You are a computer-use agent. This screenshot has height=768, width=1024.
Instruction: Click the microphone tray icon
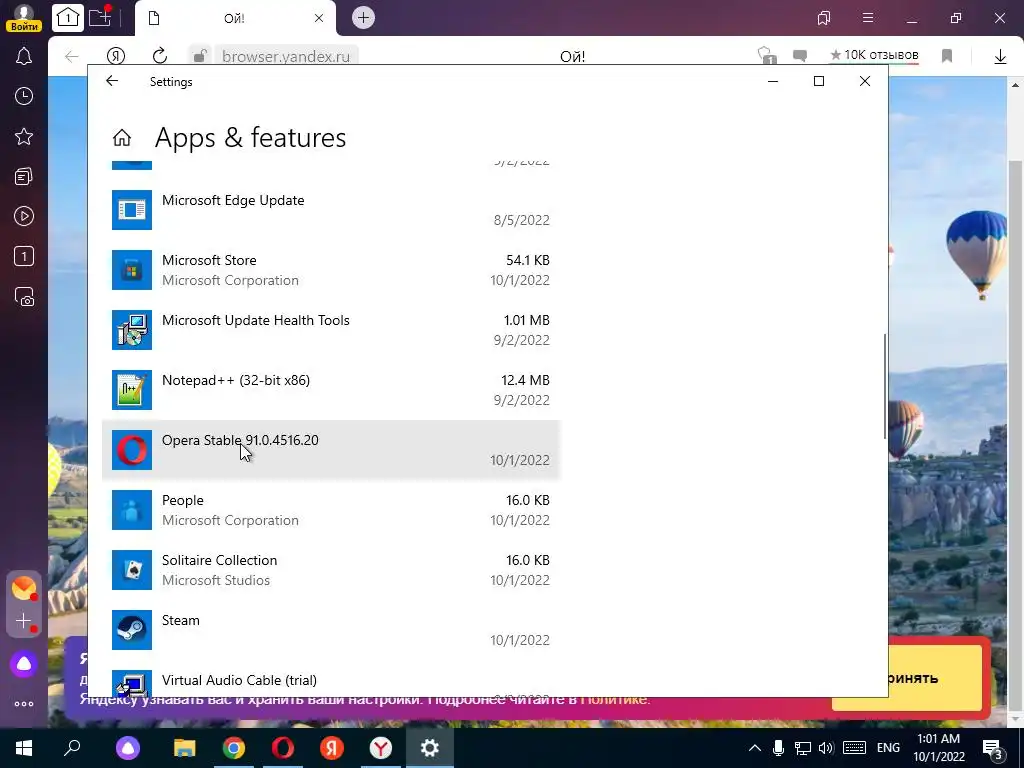click(x=778, y=748)
